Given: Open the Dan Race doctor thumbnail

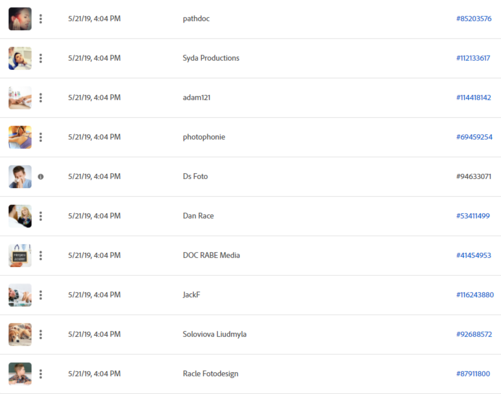Looking at the screenshot, I should pyautogui.click(x=20, y=216).
